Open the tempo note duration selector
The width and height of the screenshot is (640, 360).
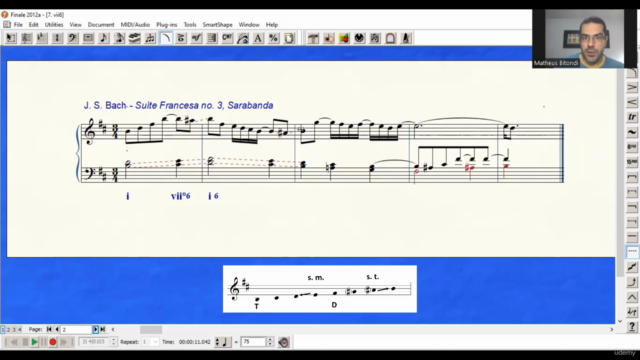coord(223,342)
